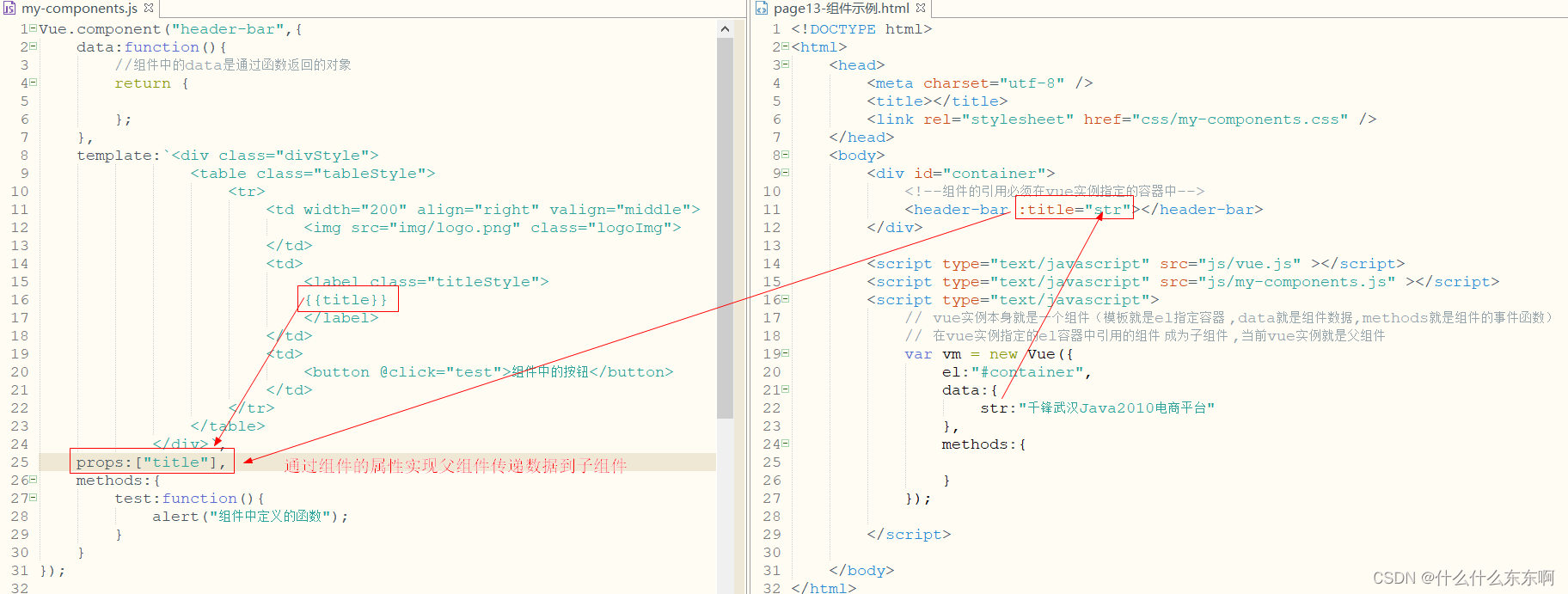
Task: Click the 'var vm = new Vue({' line
Action: pyautogui.click(x=989, y=354)
